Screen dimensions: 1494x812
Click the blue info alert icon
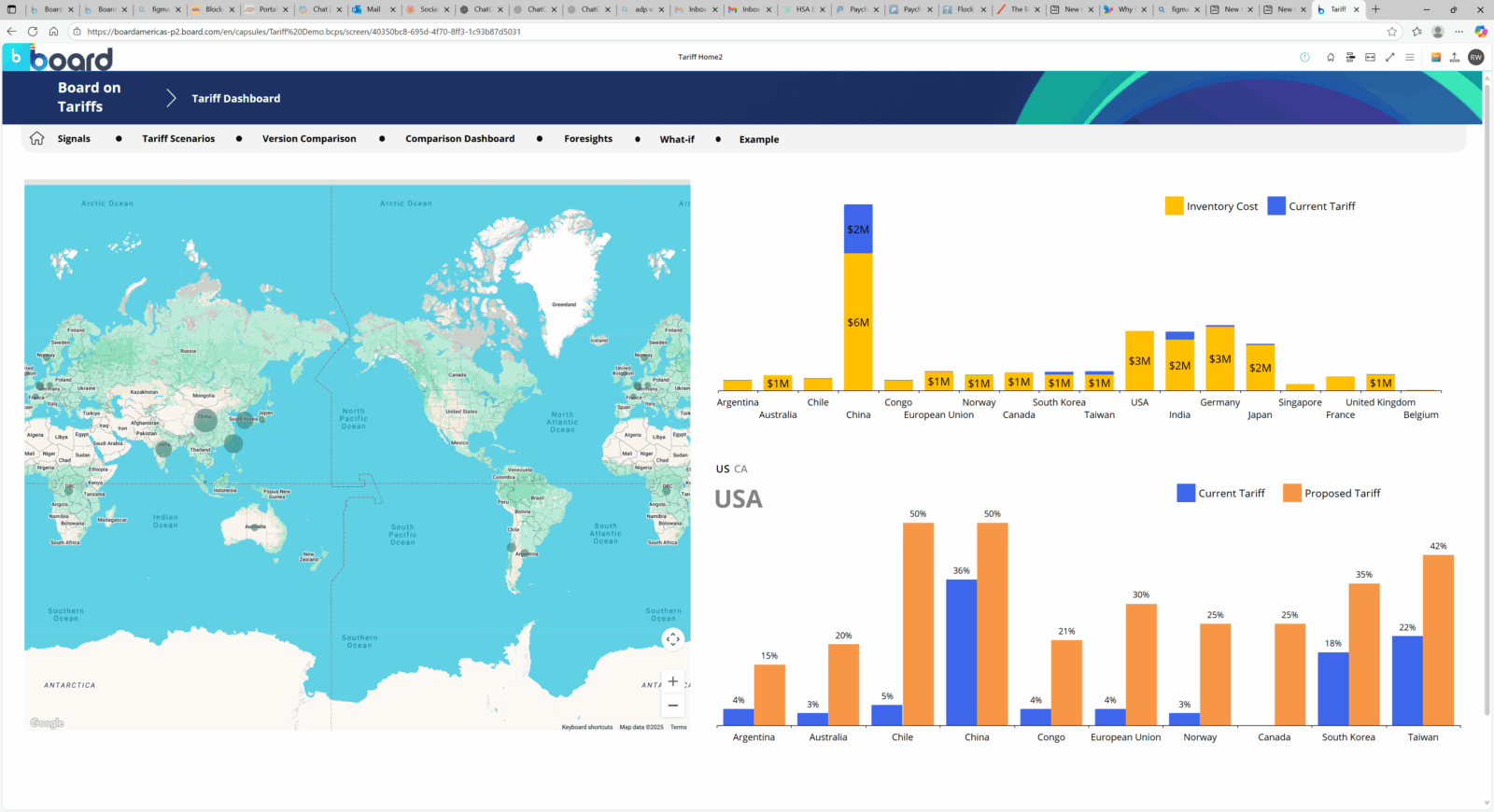(1304, 57)
